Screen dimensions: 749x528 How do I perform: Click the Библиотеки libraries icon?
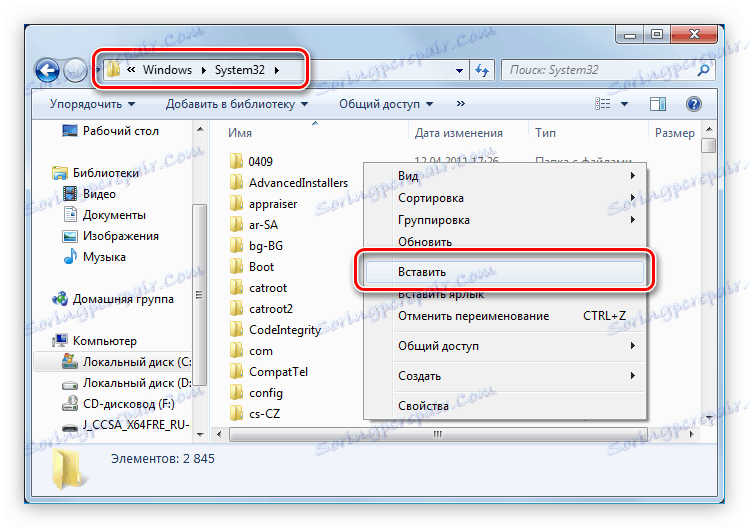pos(60,172)
